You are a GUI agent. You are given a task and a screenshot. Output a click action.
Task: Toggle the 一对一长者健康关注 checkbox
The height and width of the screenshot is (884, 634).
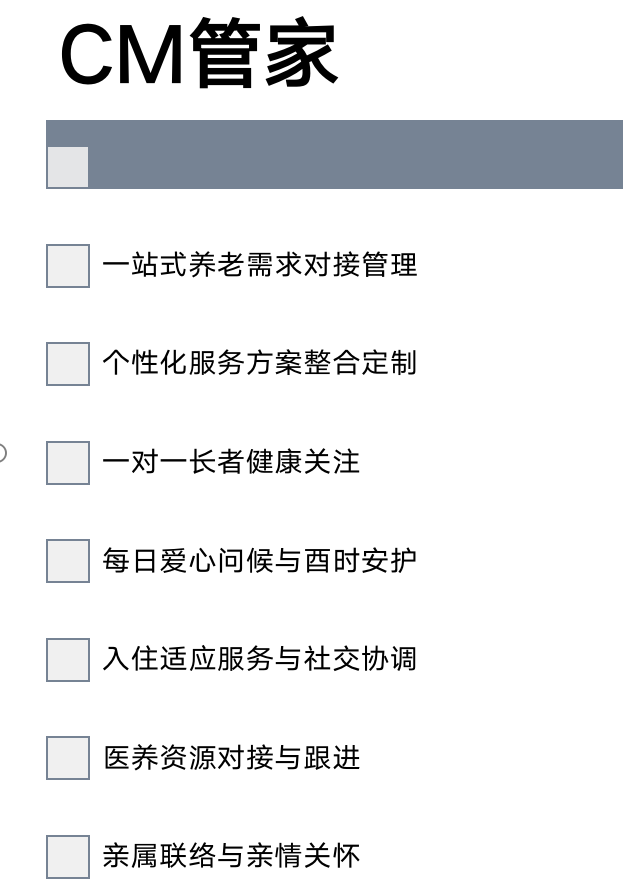point(68,462)
